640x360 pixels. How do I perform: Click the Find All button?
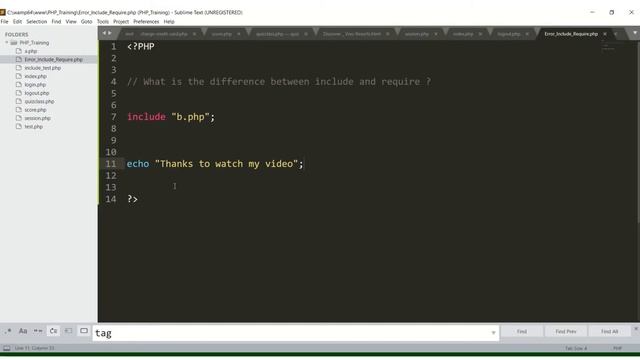click(x=609, y=331)
